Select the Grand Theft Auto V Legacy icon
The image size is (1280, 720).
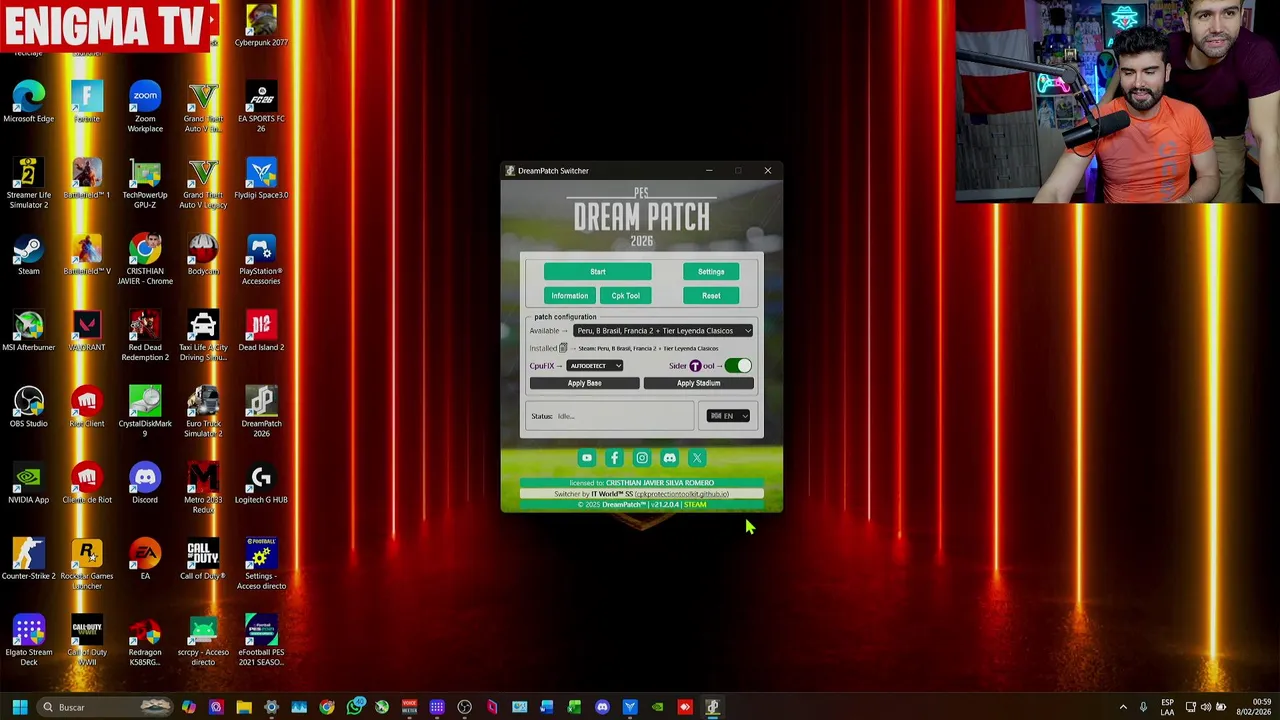203,182
